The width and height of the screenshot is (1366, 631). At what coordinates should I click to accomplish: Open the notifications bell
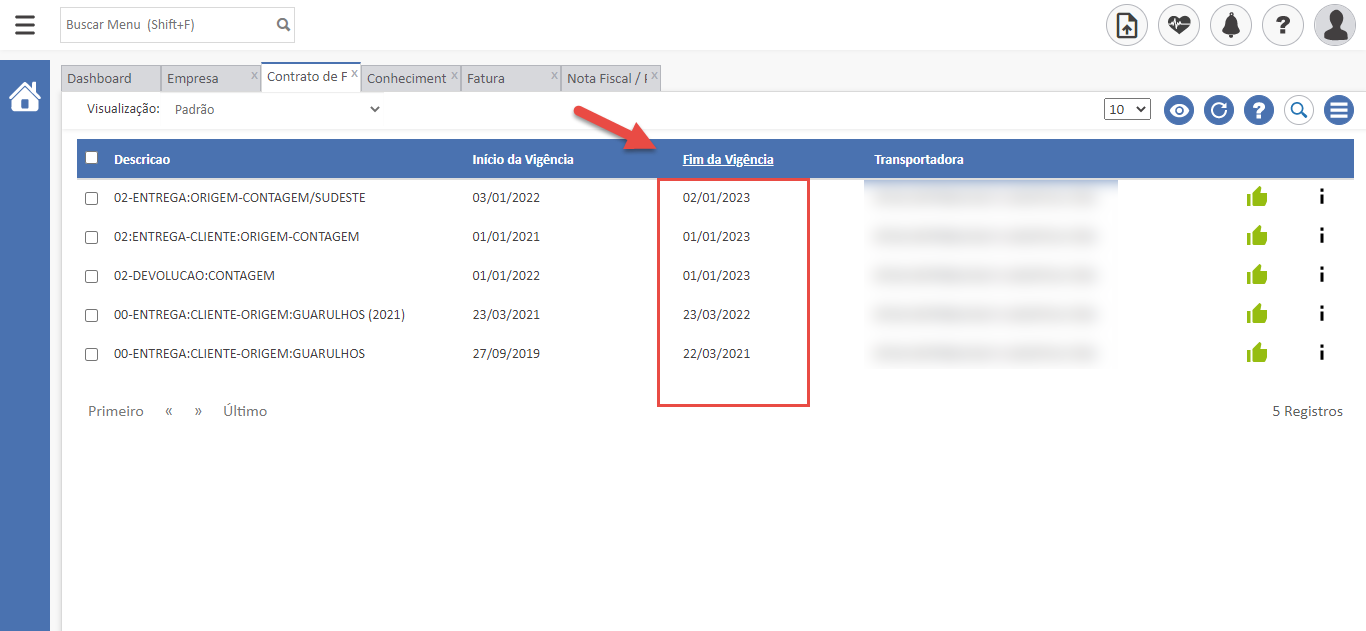coord(1231,25)
